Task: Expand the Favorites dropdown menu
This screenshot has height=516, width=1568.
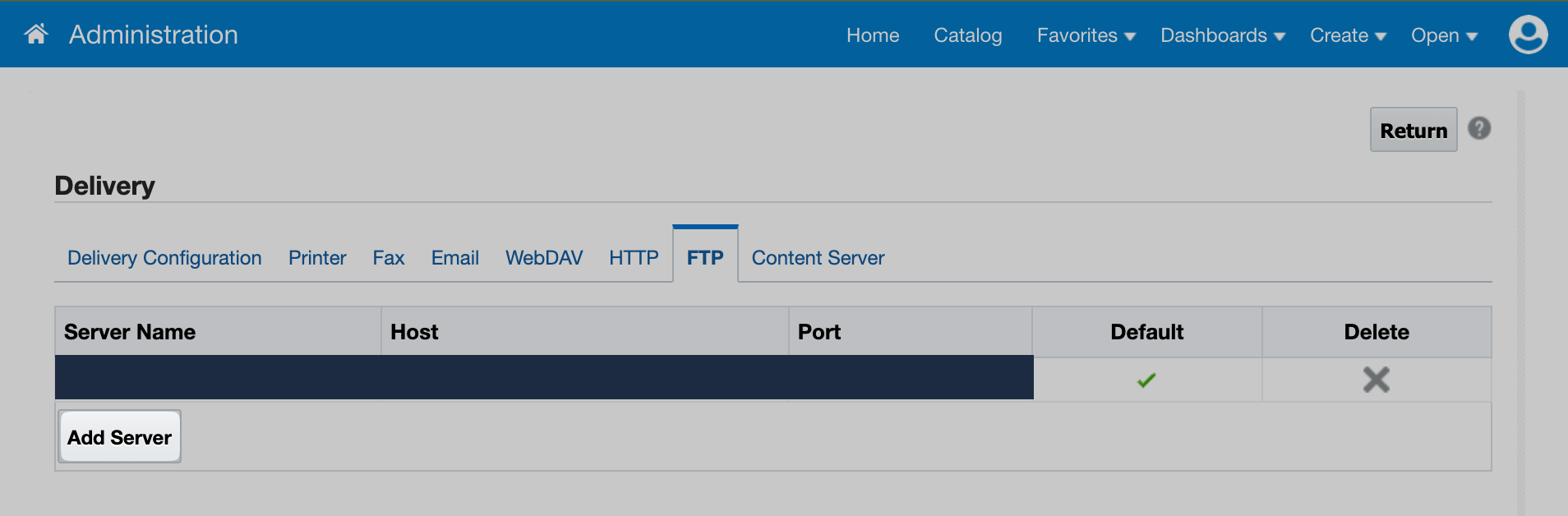Action: [1086, 35]
